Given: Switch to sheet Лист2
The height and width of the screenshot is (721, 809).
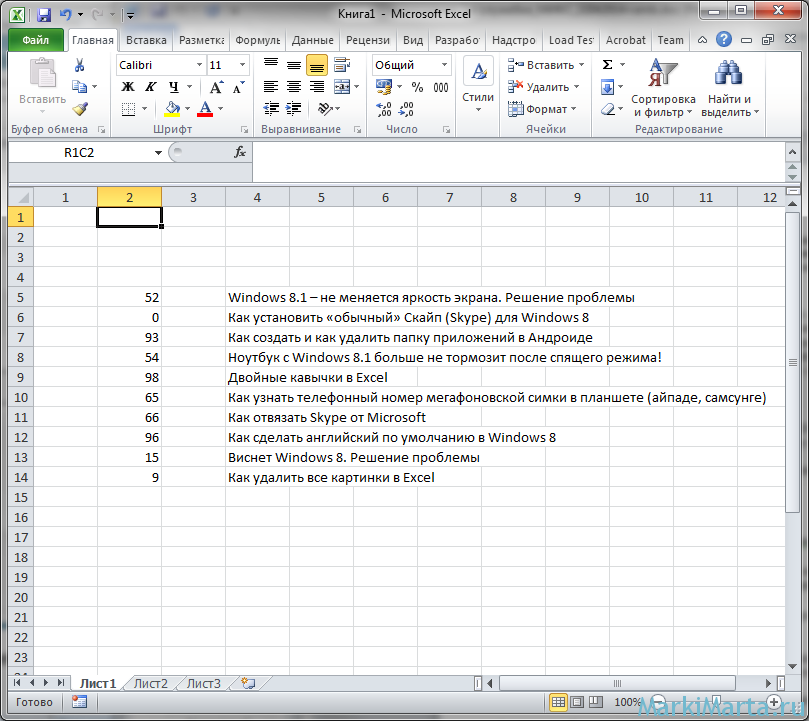Looking at the screenshot, I should coord(151,683).
